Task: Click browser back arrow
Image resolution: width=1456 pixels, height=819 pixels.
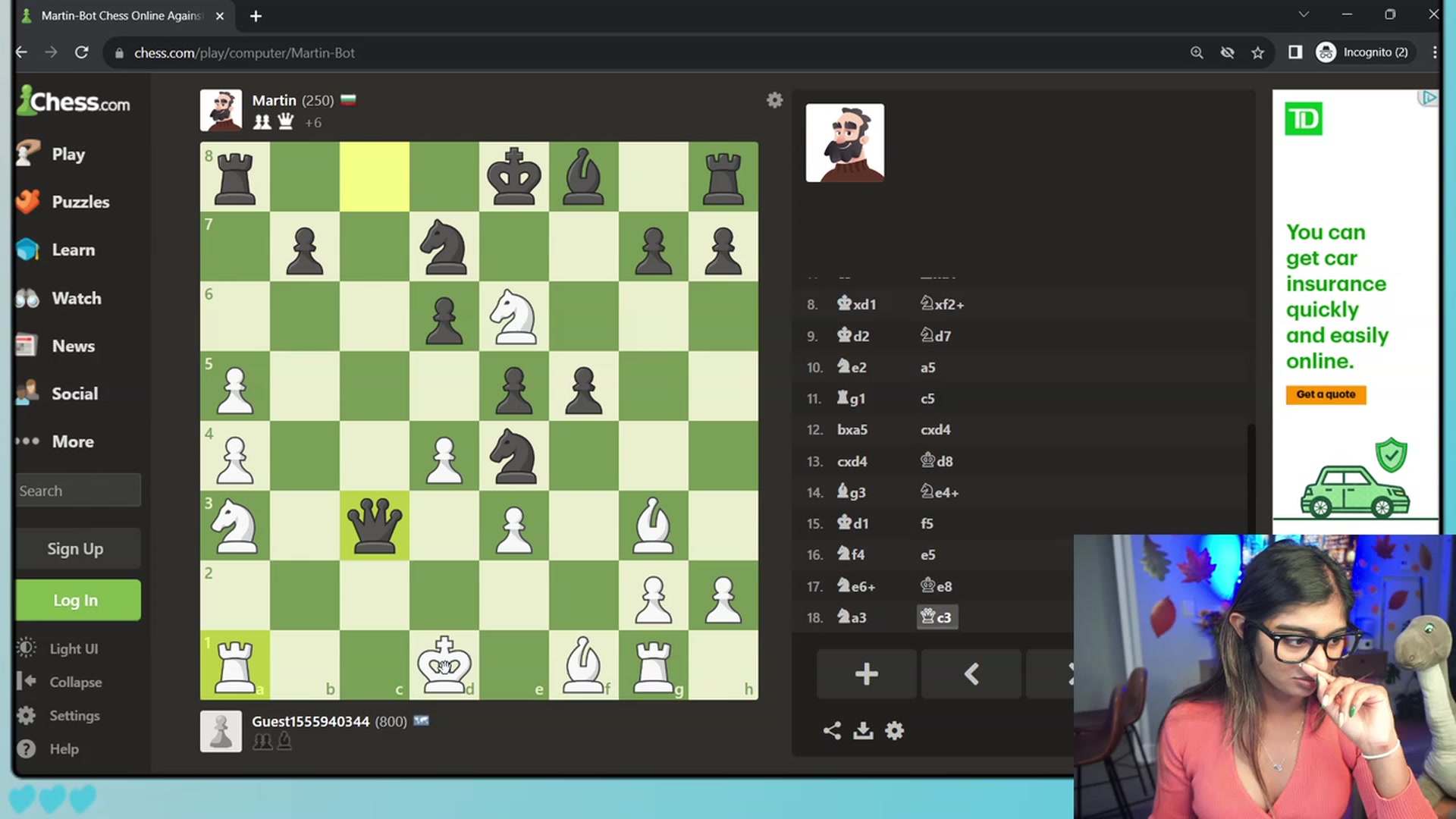Action: (22, 52)
